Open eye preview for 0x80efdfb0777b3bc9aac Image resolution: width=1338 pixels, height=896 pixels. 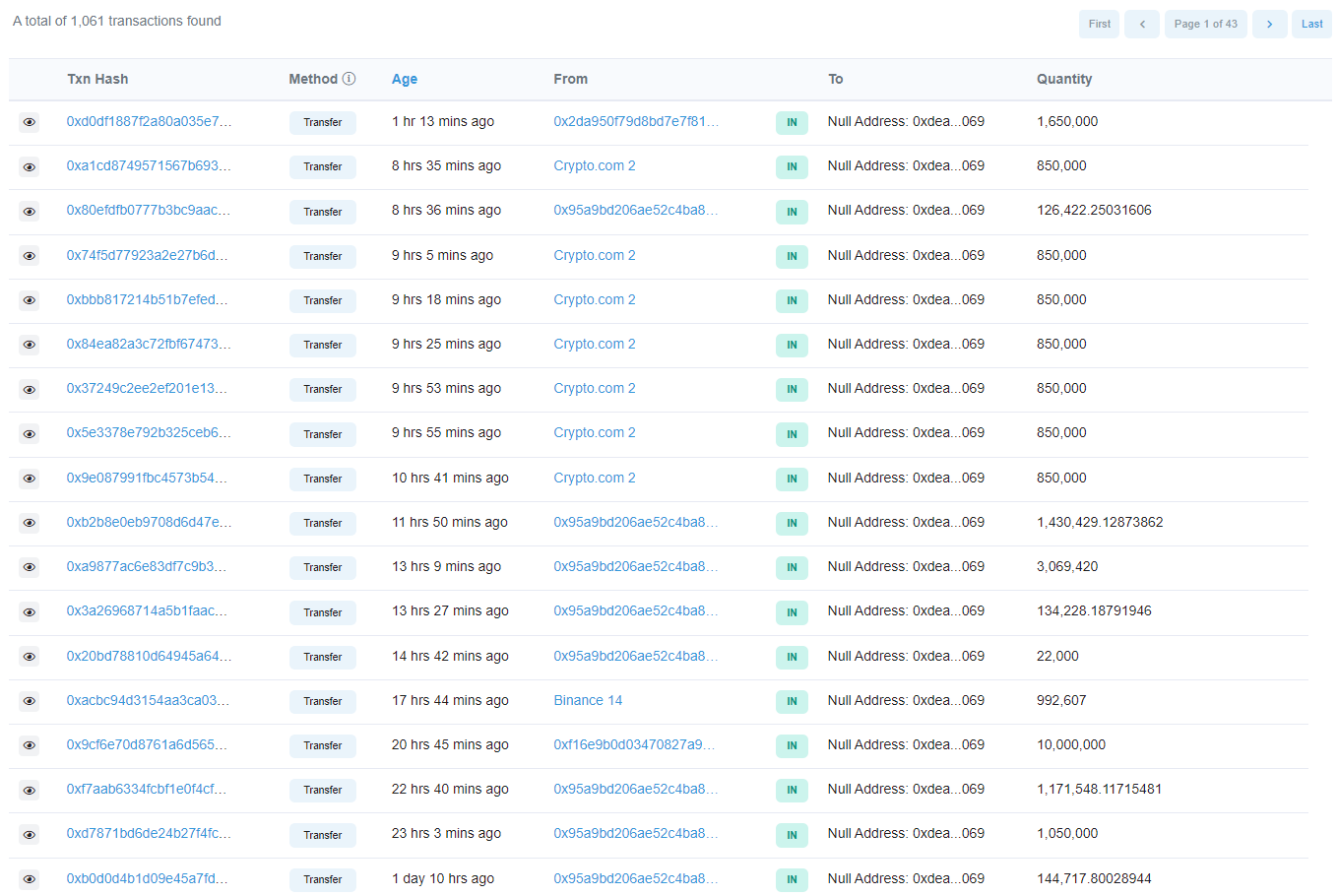[30, 212]
